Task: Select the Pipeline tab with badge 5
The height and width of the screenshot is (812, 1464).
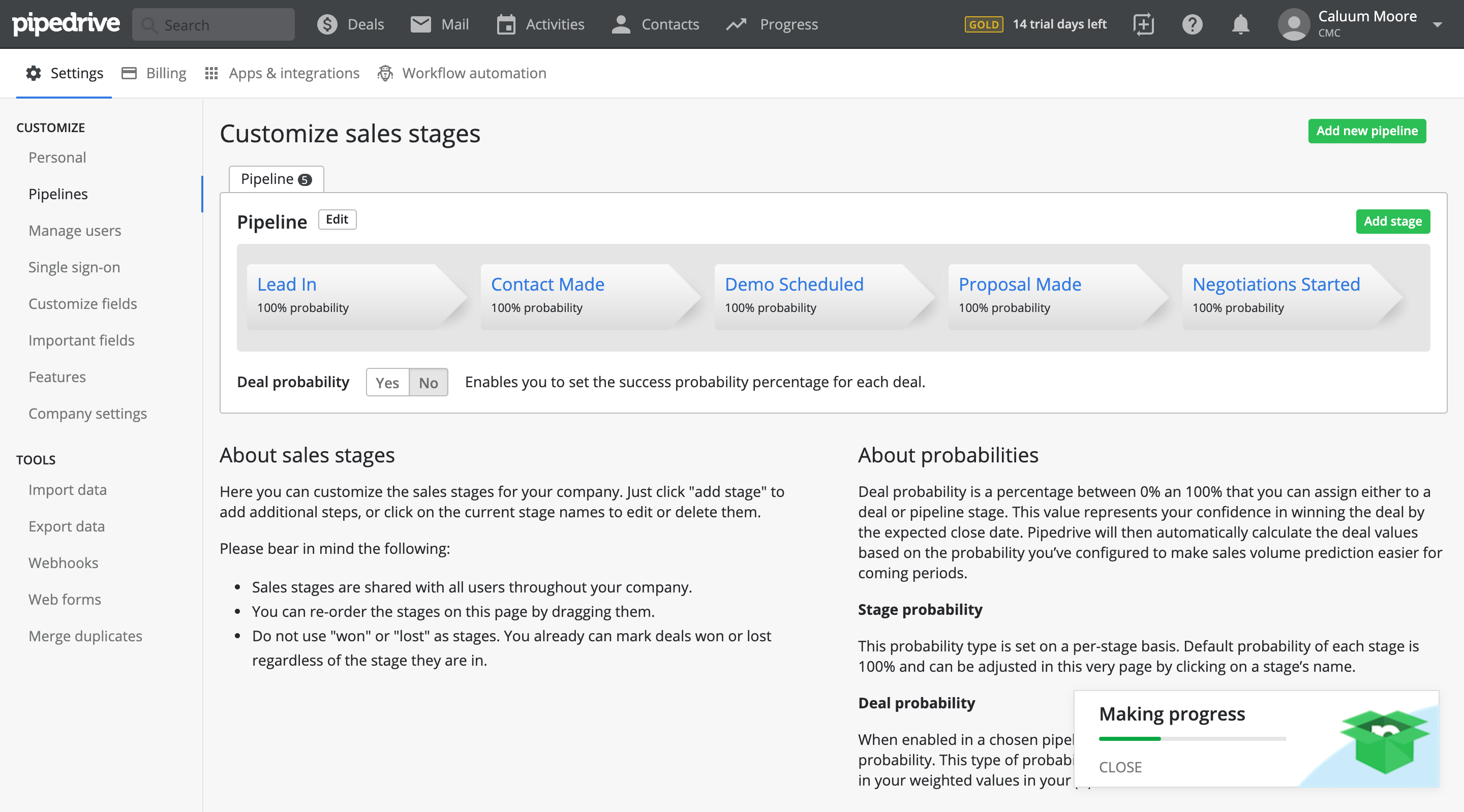Action: click(x=276, y=179)
